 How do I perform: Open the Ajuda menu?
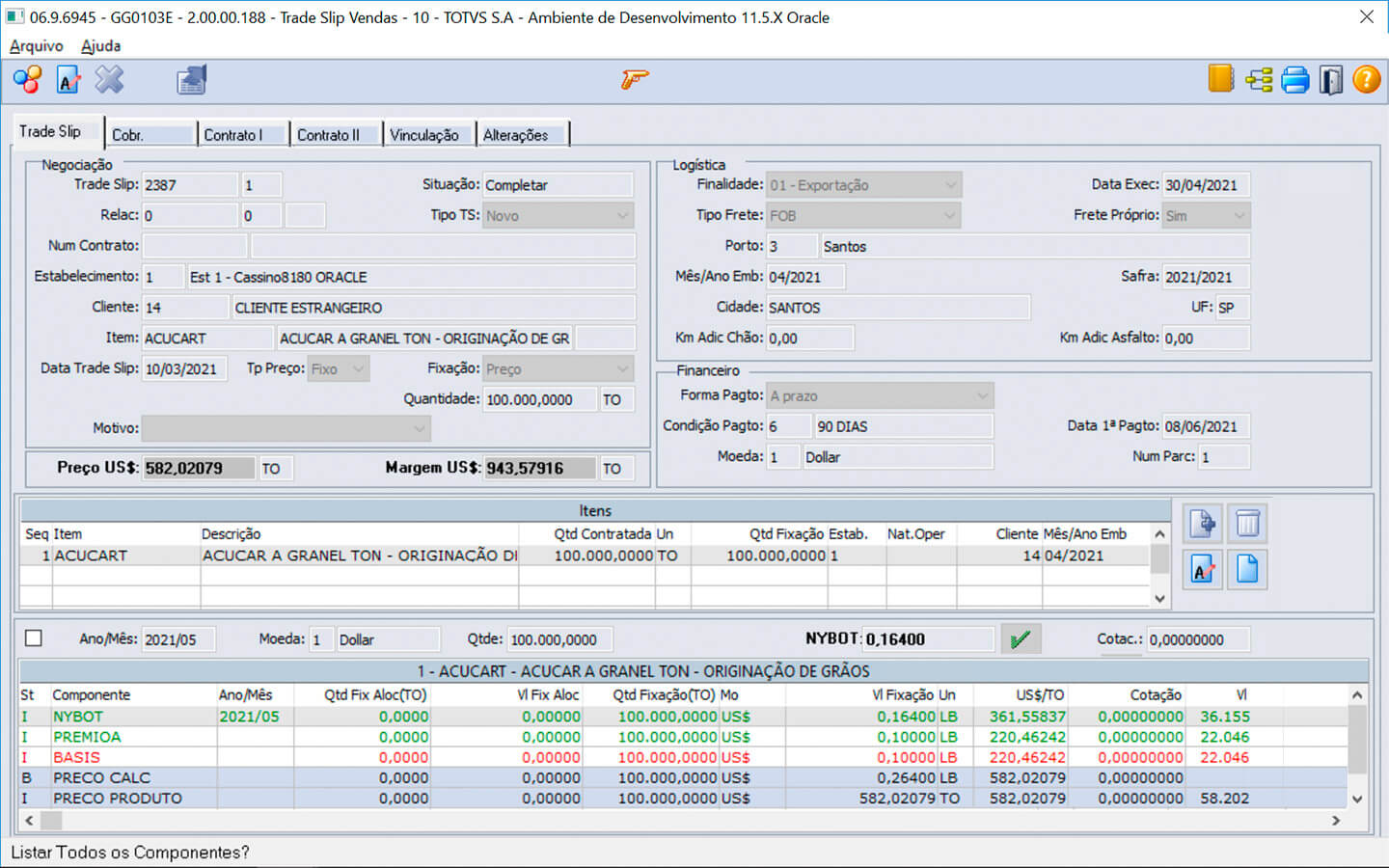click(100, 45)
